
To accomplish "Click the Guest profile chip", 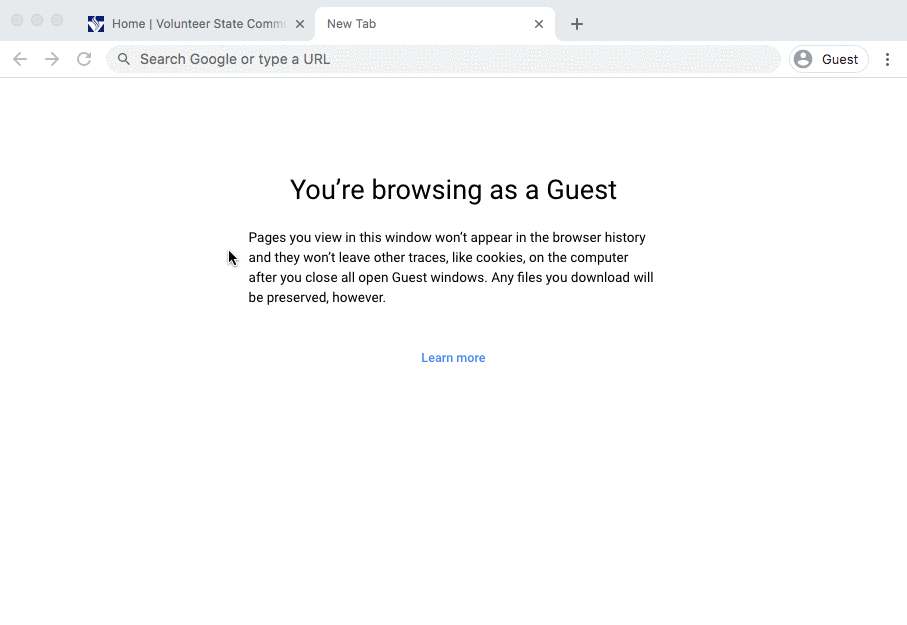I will coord(827,59).
